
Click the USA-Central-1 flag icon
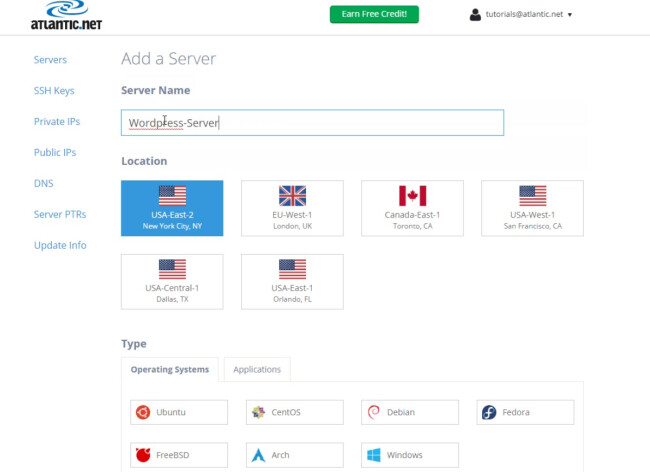172,269
